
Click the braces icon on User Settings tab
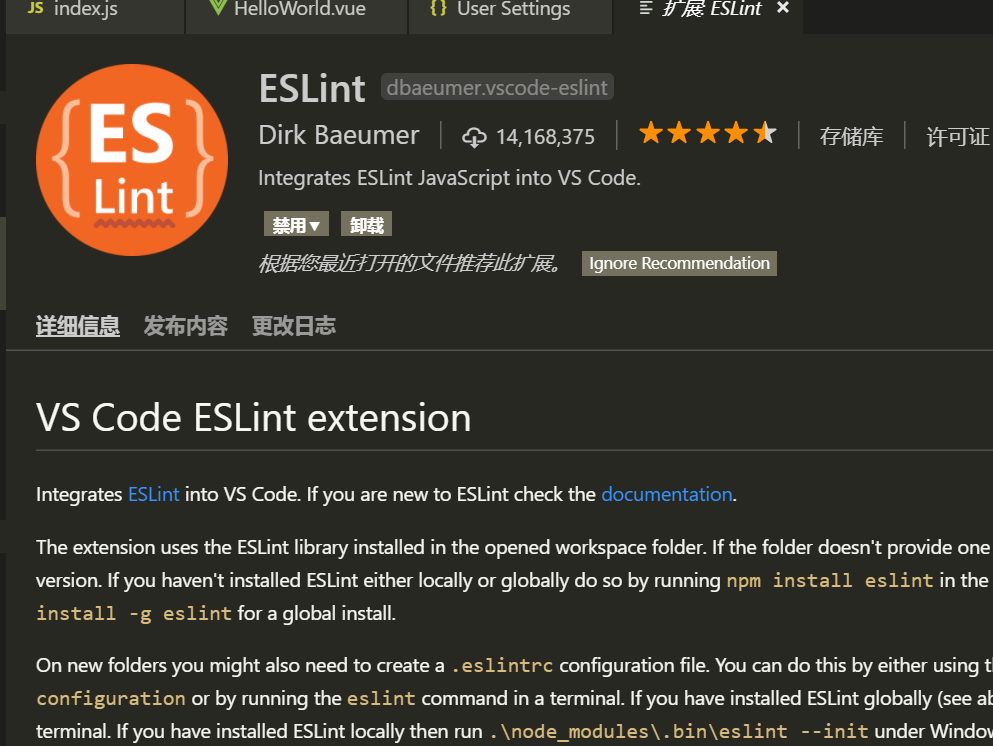click(x=438, y=8)
